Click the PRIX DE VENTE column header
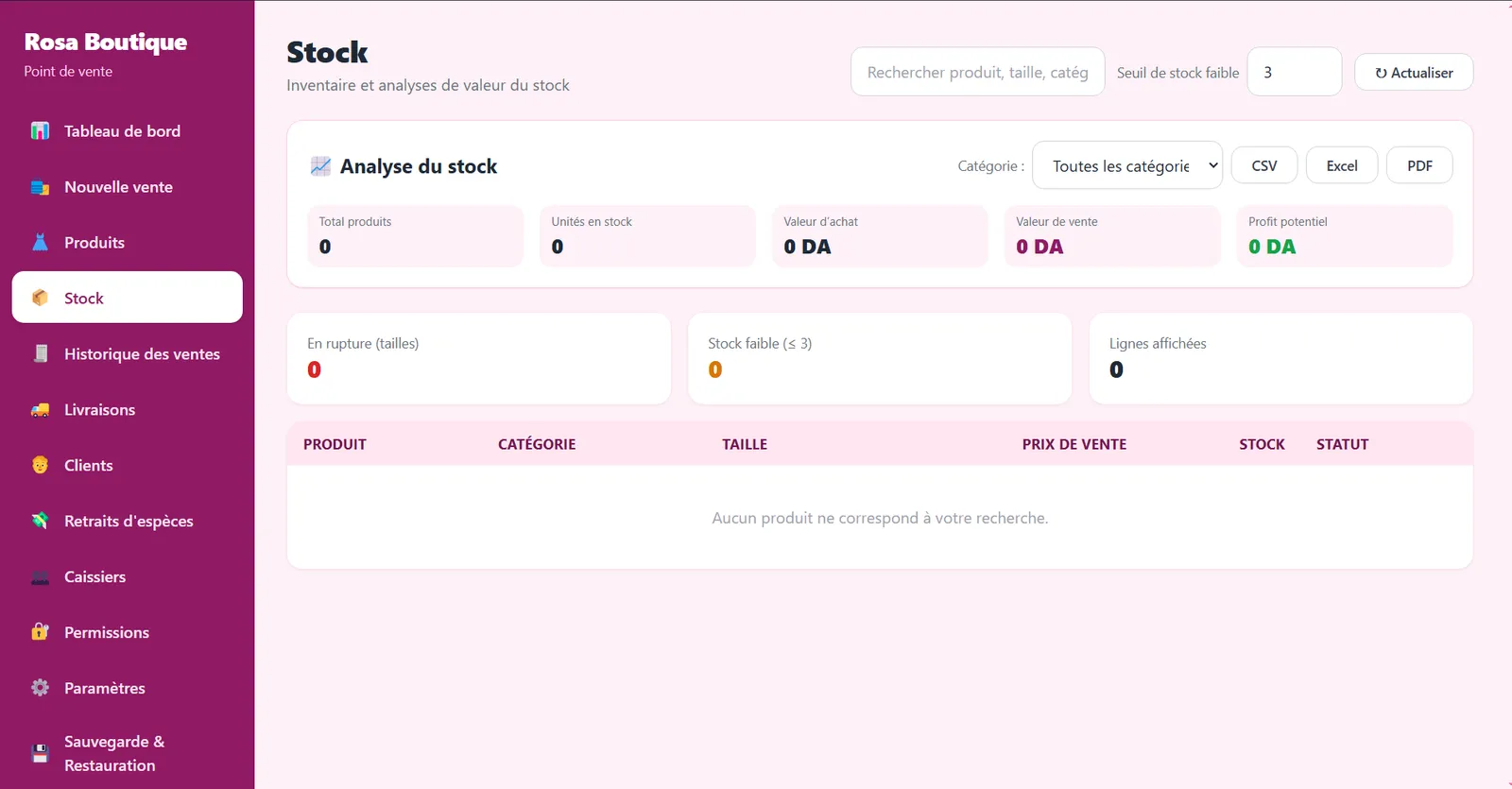1512x789 pixels. (1074, 444)
